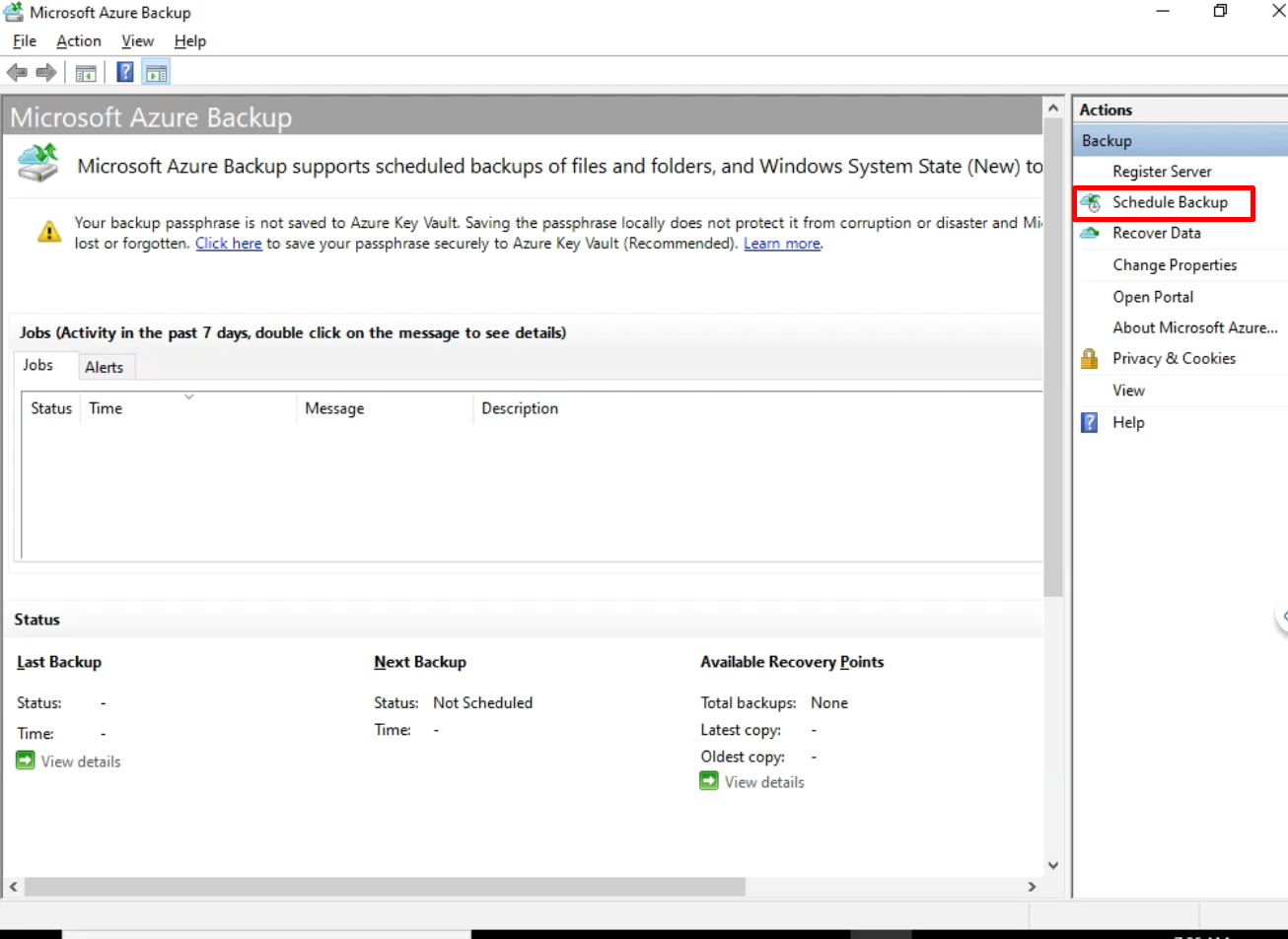
Task: Click View details under Available Recovery Points
Action: pyautogui.click(x=764, y=782)
